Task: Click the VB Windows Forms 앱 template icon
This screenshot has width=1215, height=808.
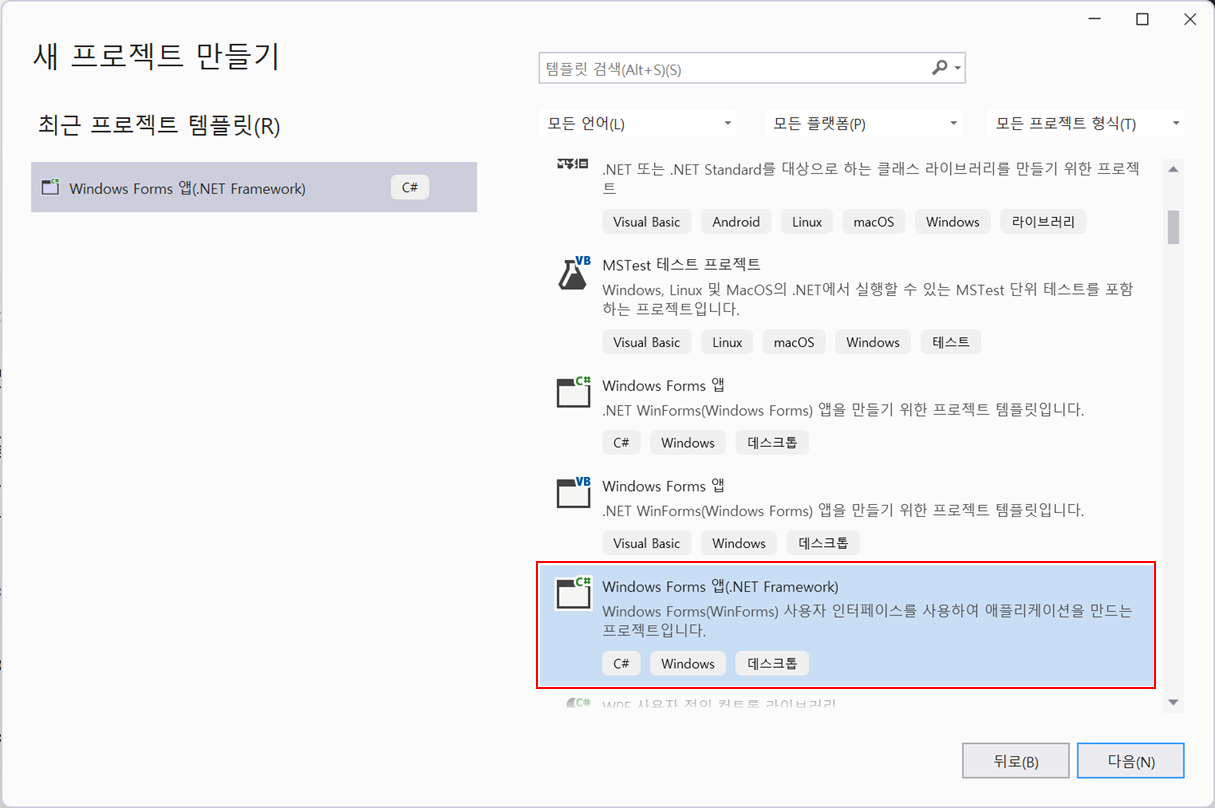Action: click(x=573, y=492)
